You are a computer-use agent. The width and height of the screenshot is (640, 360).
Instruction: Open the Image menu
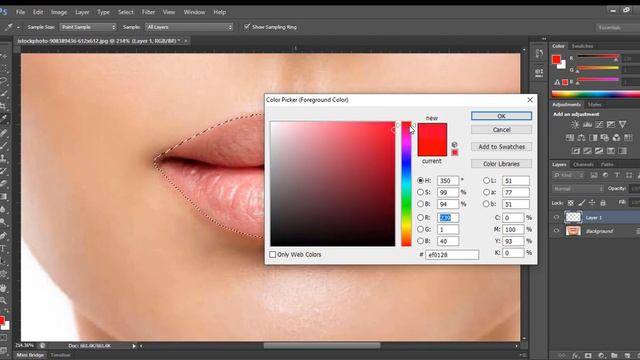59,12
